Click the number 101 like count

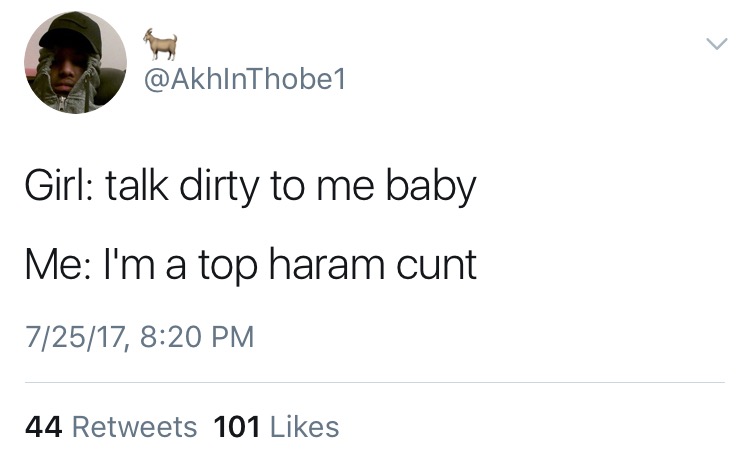coord(237,427)
